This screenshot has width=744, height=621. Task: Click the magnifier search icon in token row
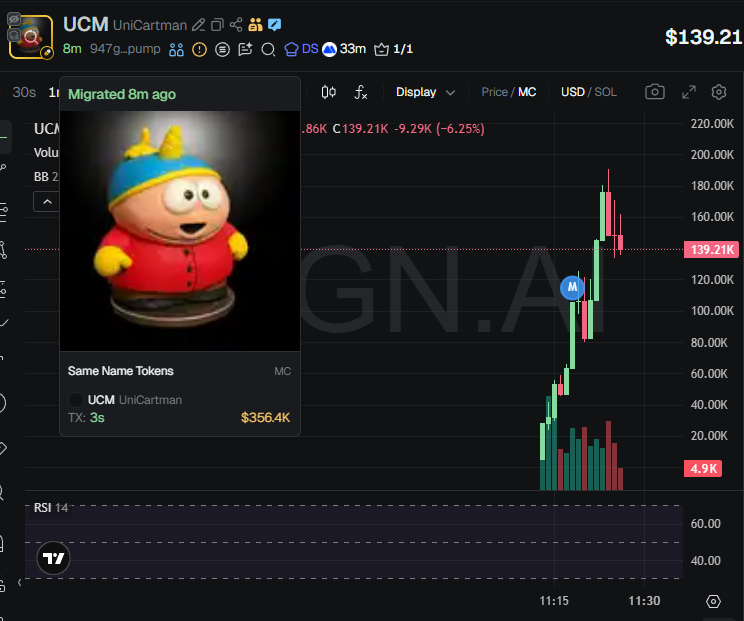tap(268, 49)
